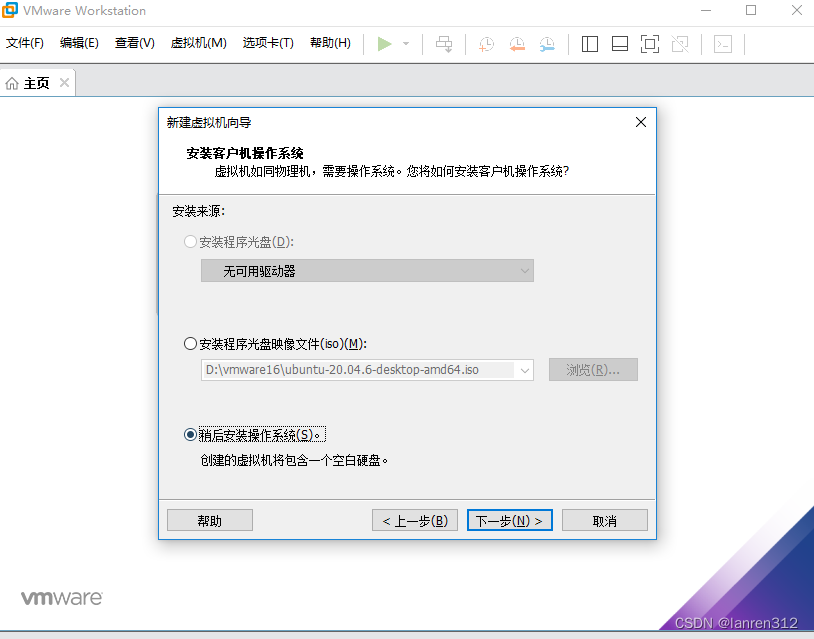Toggle the thumbnail bar view icon
Image resolution: width=814 pixels, height=639 pixels.
[x=619, y=43]
